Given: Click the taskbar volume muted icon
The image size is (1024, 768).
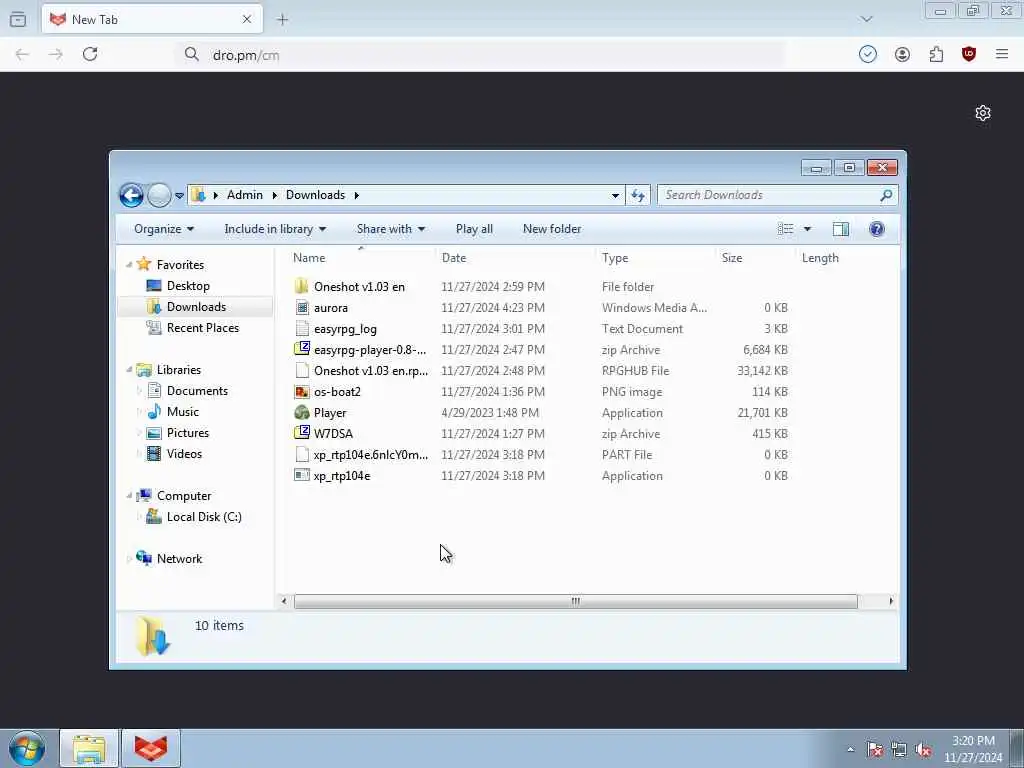Looking at the screenshot, I should coord(923,750).
